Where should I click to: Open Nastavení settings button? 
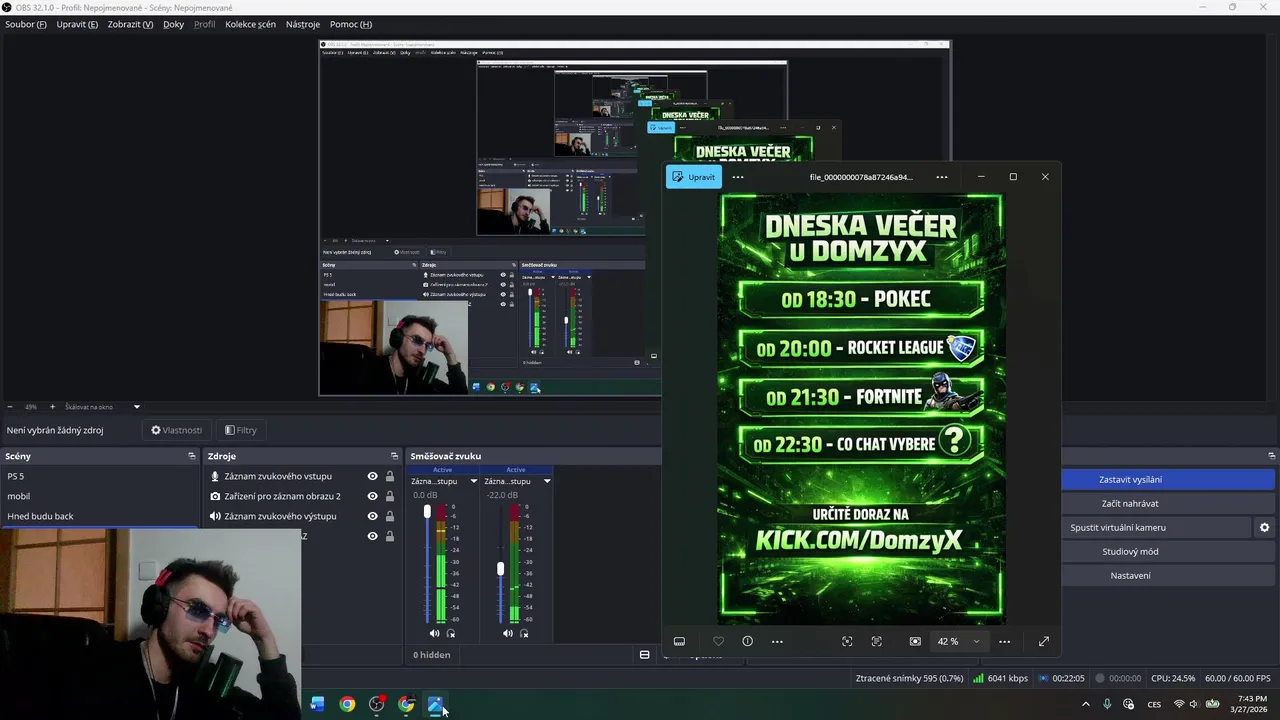[1130, 575]
